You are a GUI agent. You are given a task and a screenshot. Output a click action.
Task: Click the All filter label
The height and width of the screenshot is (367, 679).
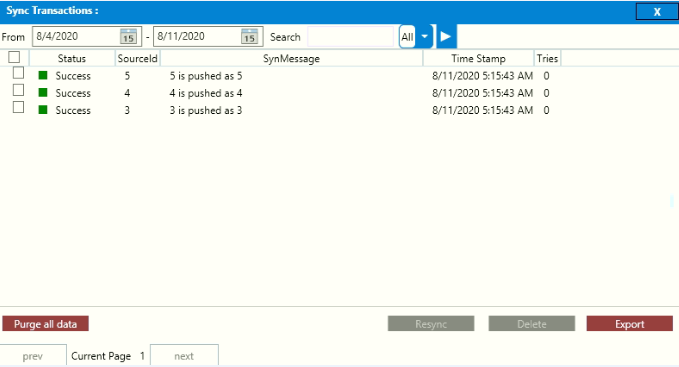[407, 37]
